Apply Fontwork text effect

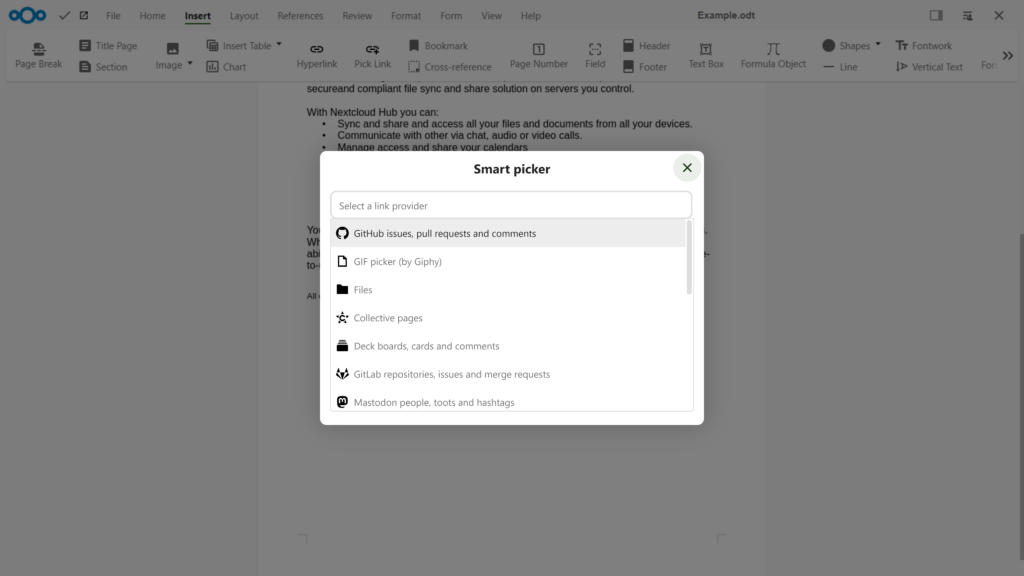(x=923, y=45)
